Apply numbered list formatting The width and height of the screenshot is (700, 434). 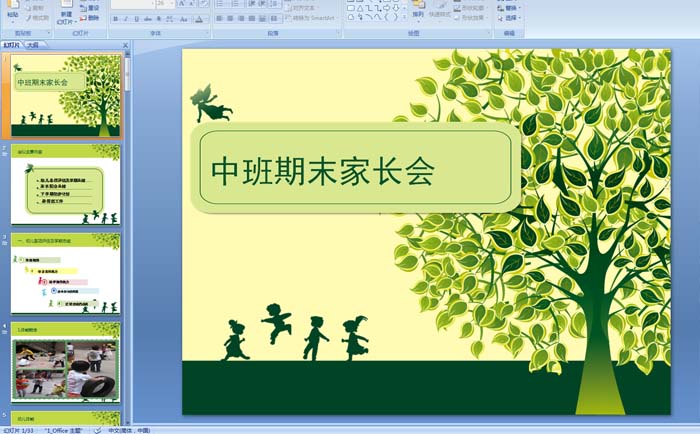(237, 4)
